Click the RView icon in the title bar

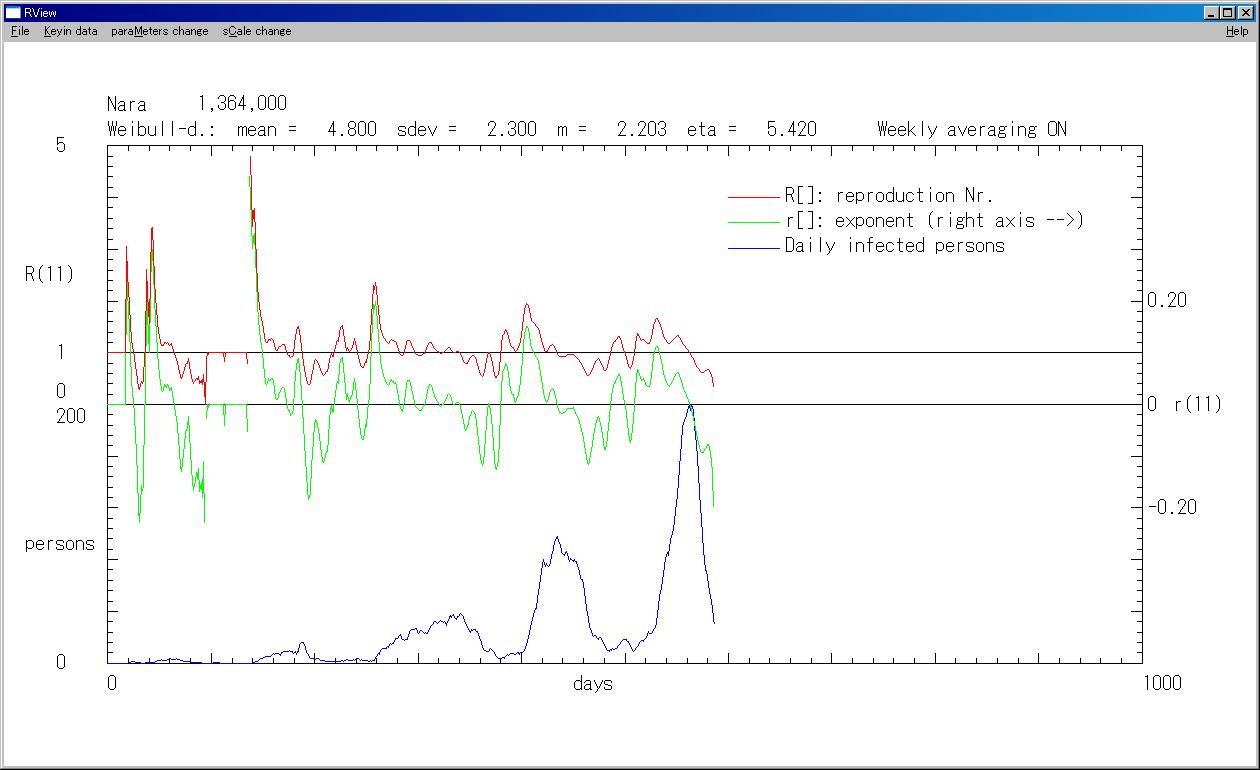(13, 12)
